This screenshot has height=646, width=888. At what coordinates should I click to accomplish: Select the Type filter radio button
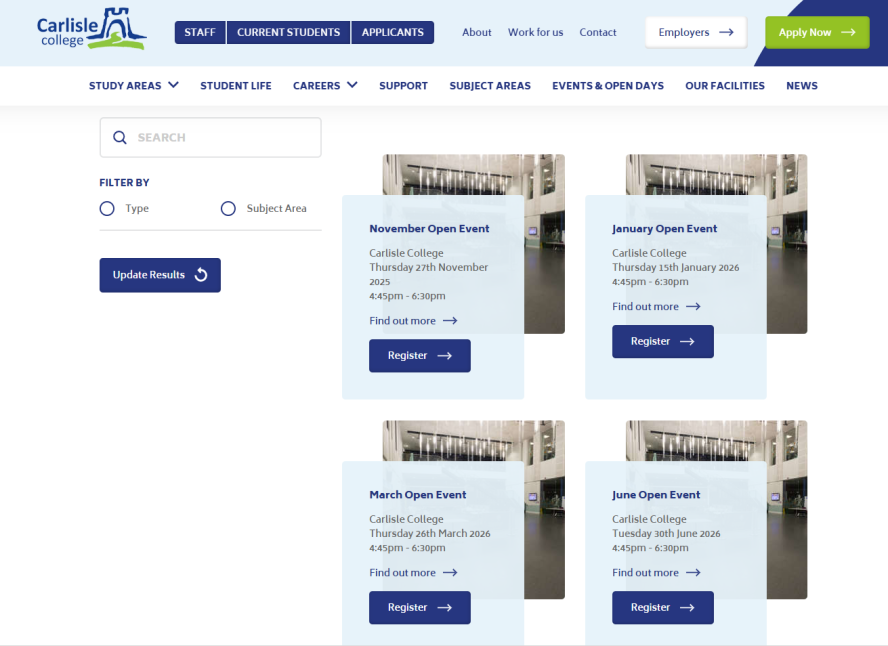point(107,209)
